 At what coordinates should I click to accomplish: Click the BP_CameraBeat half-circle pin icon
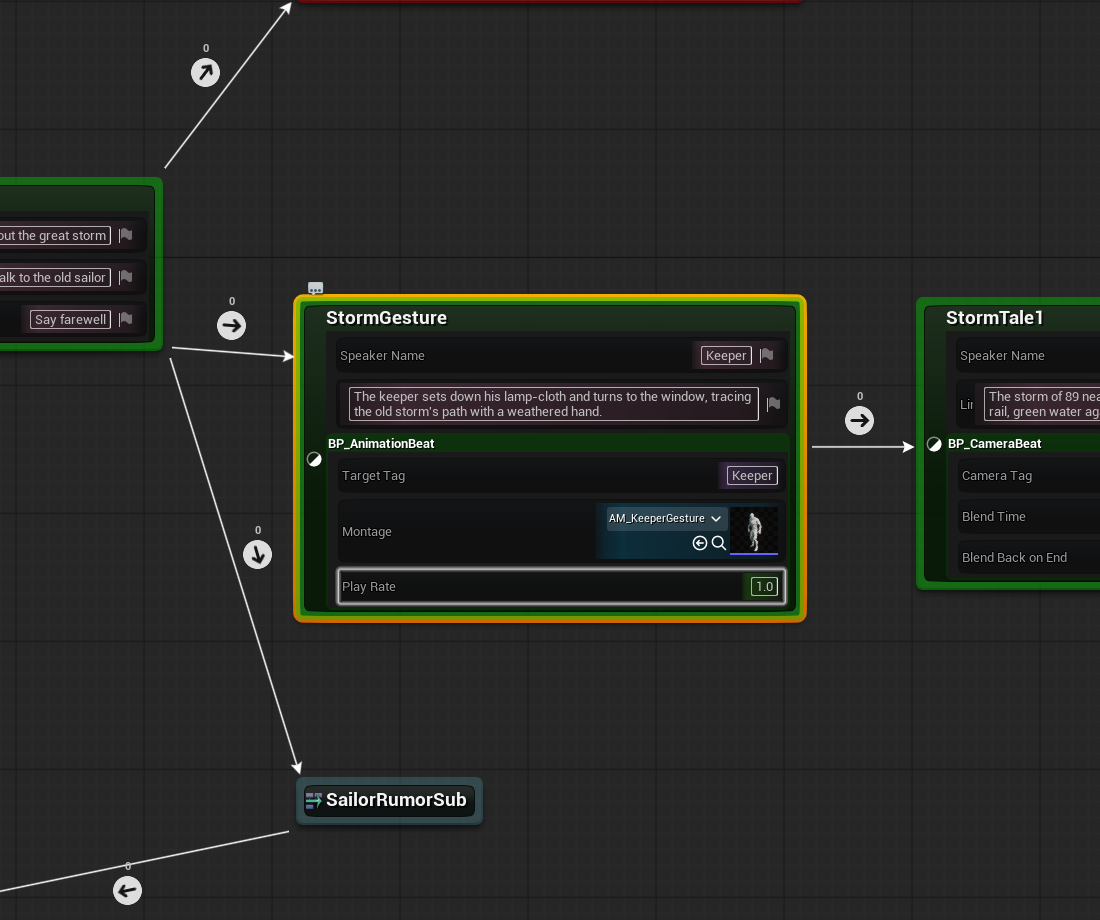click(934, 444)
